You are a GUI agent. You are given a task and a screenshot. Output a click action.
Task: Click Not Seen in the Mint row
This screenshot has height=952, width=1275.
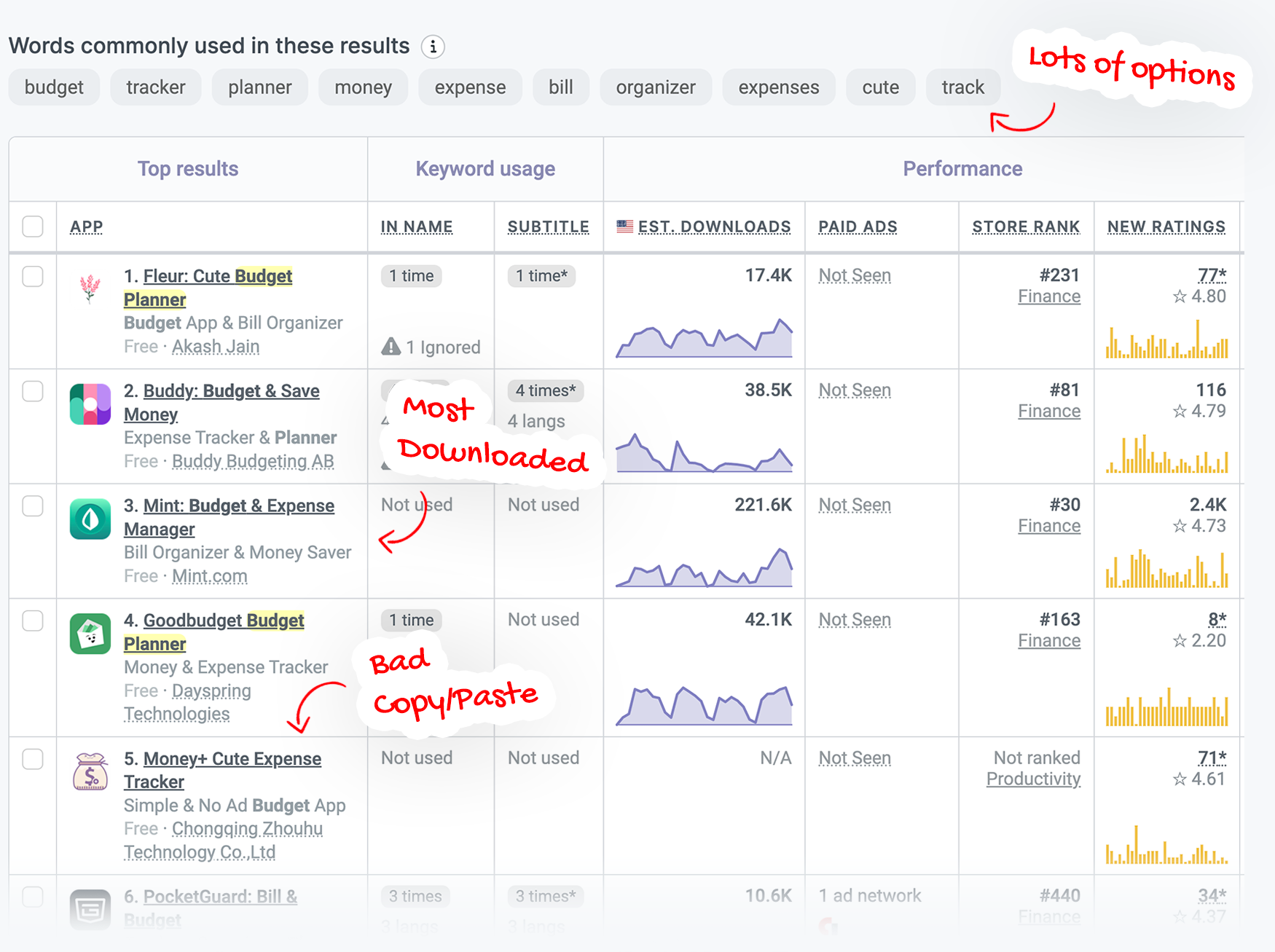click(x=855, y=505)
